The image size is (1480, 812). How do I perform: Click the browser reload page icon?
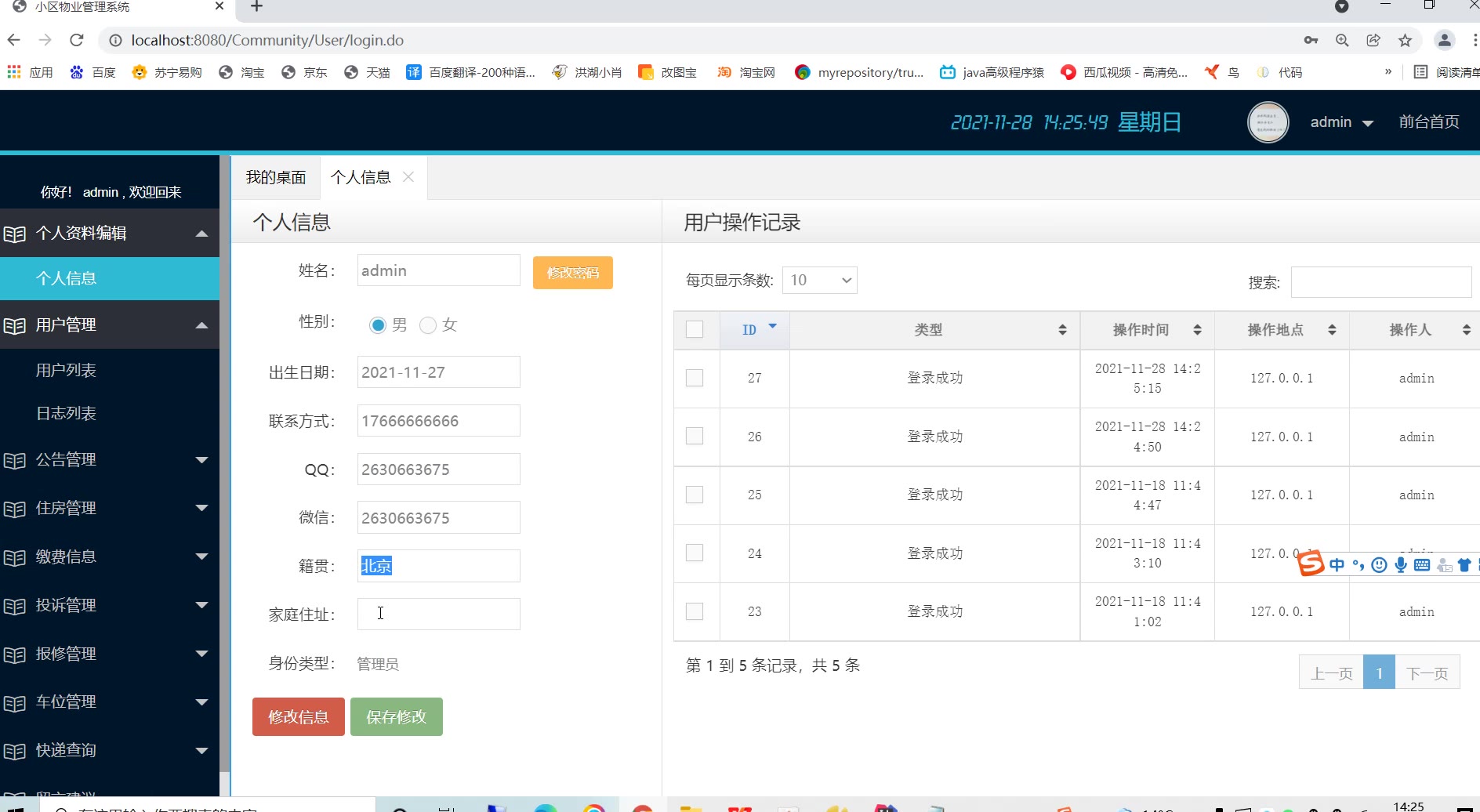[76, 40]
